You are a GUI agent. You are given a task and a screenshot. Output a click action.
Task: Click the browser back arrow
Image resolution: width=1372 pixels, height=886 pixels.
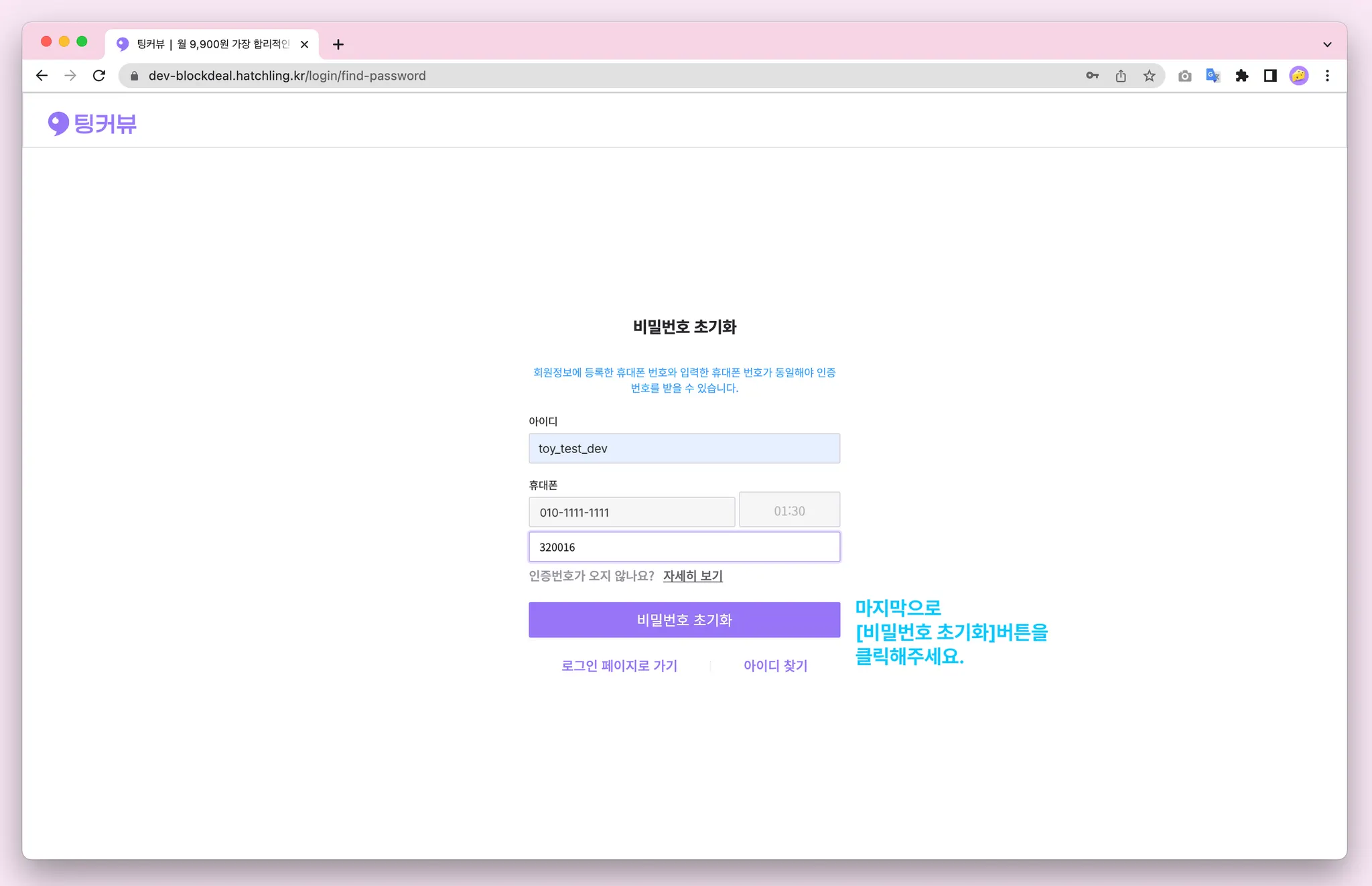42,76
